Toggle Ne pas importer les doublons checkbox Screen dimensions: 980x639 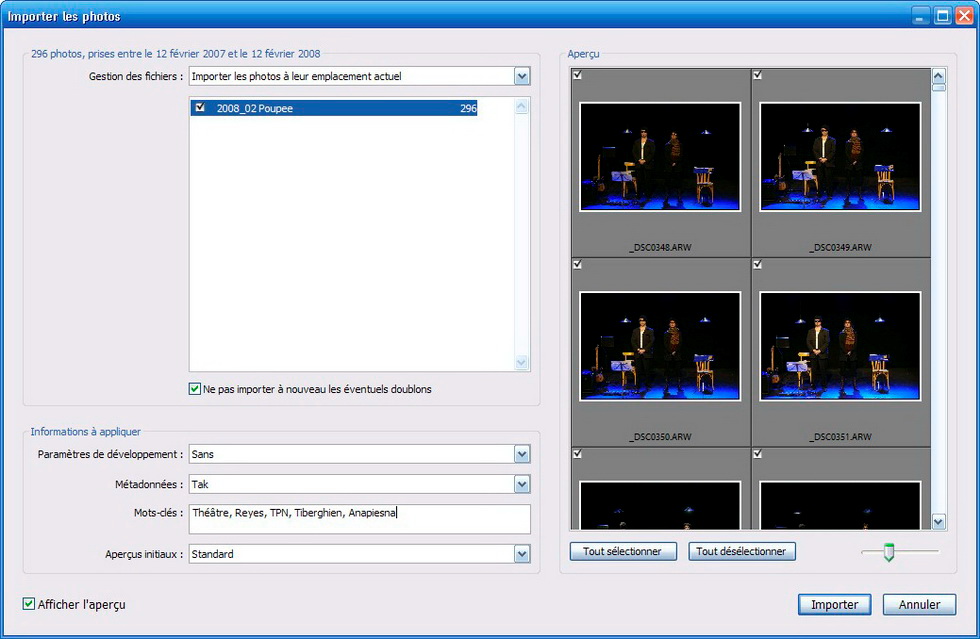pos(195,389)
